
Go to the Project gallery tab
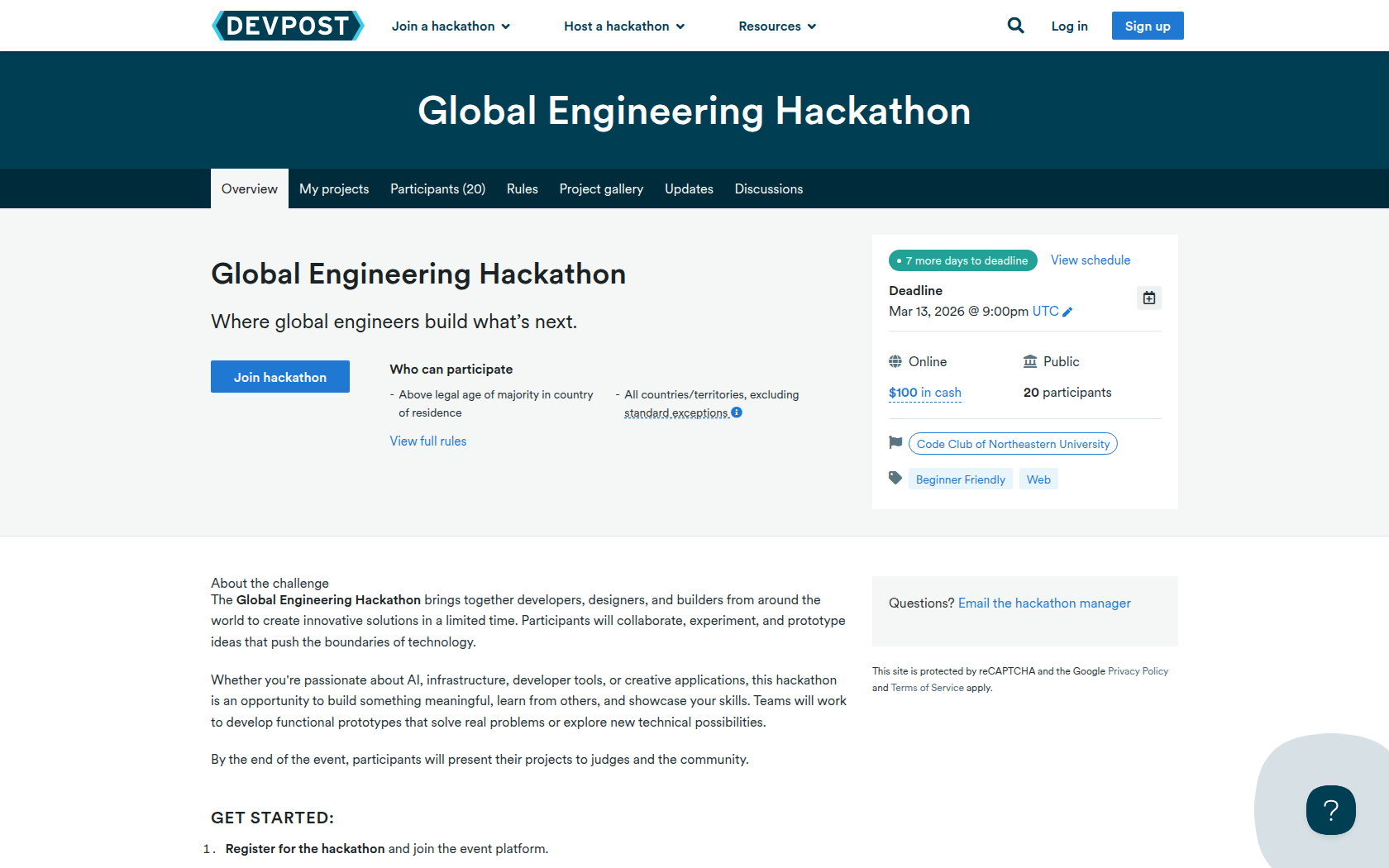pos(601,189)
